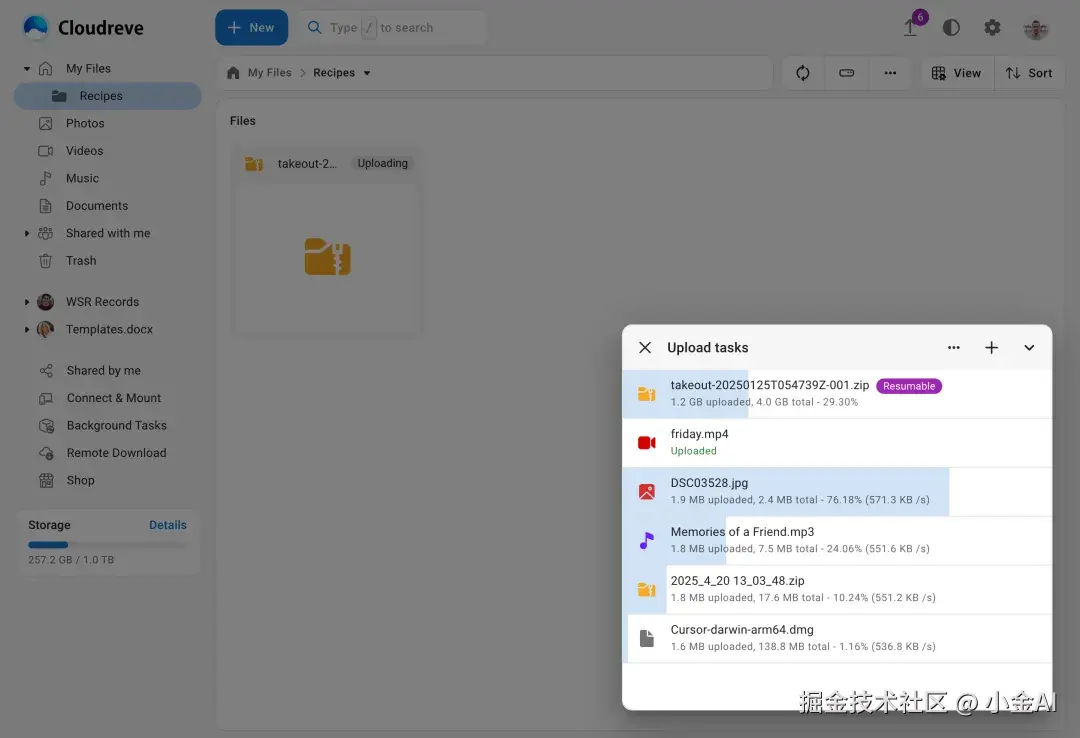The width and height of the screenshot is (1080, 738).
Task: Open Shared by me
Action: pos(103,371)
